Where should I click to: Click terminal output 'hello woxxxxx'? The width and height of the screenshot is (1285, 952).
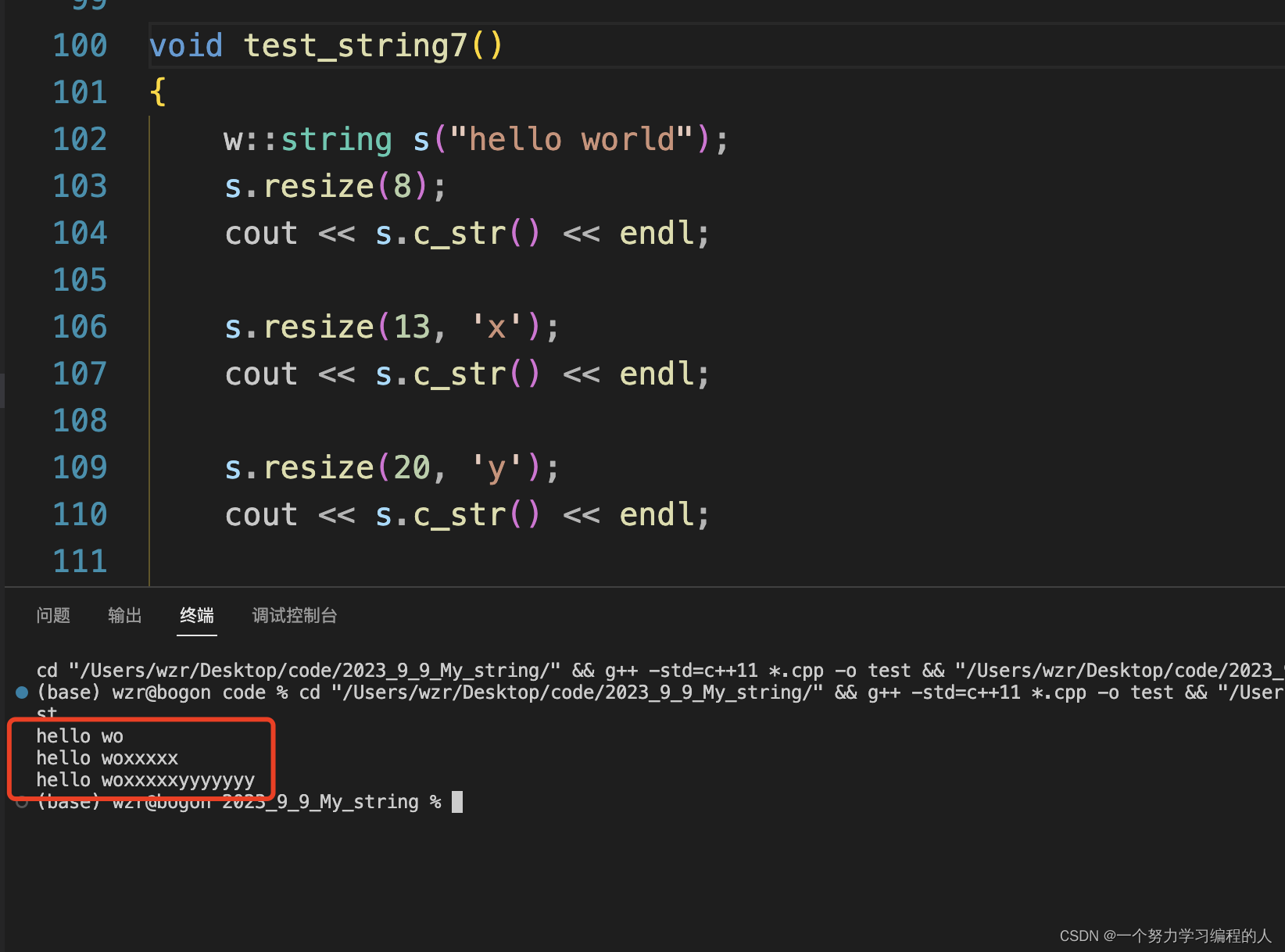point(107,758)
